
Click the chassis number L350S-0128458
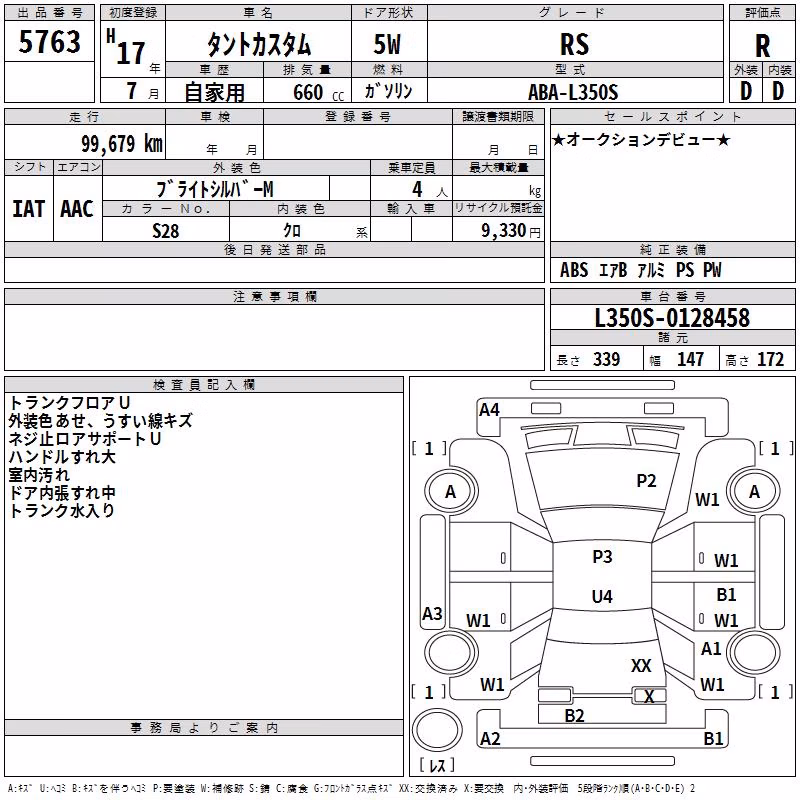click(672, 317)
